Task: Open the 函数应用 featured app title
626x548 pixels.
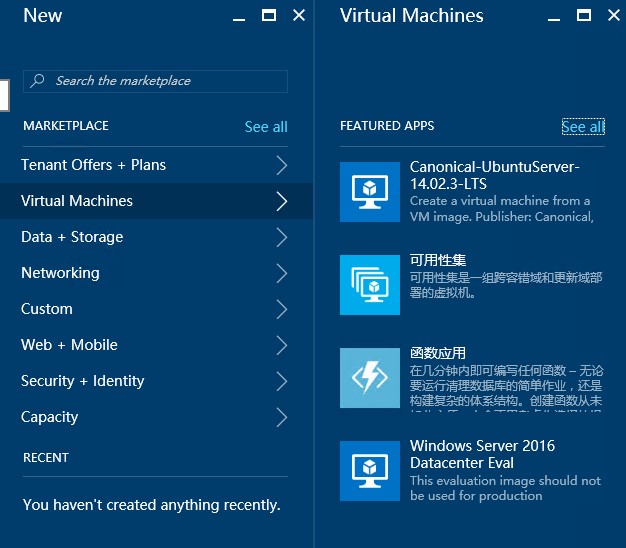Action: click(x=438, y=353)
